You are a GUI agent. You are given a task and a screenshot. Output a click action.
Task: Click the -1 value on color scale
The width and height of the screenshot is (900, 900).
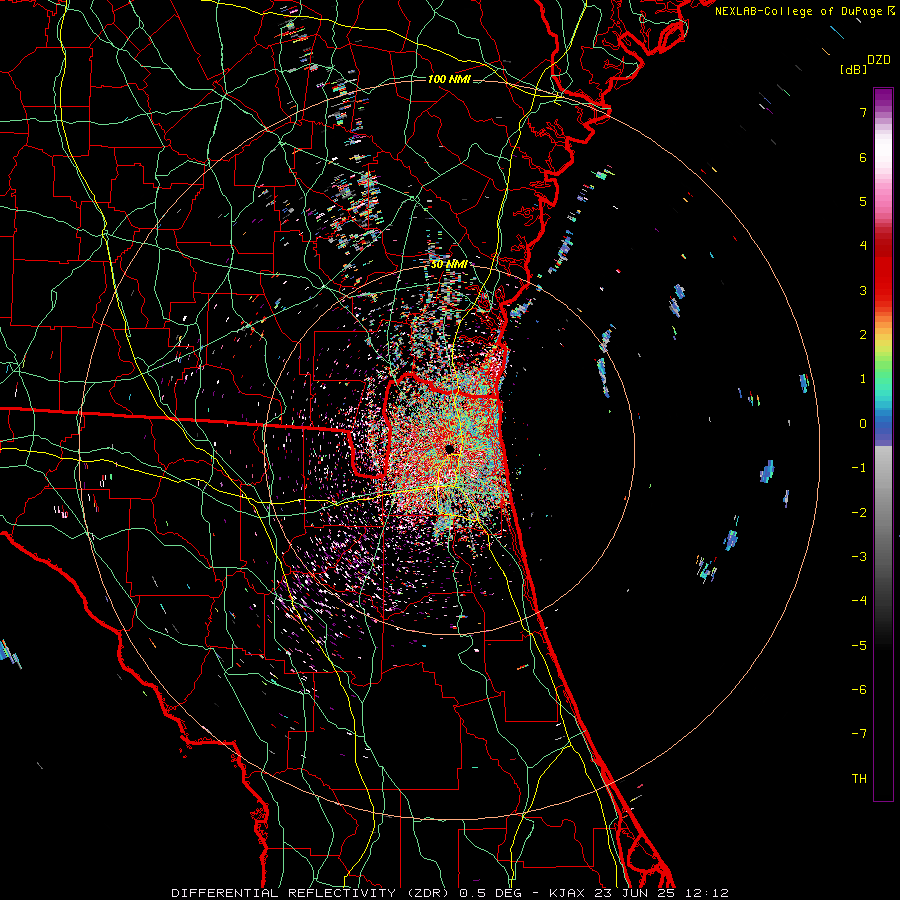click(859, 468)
